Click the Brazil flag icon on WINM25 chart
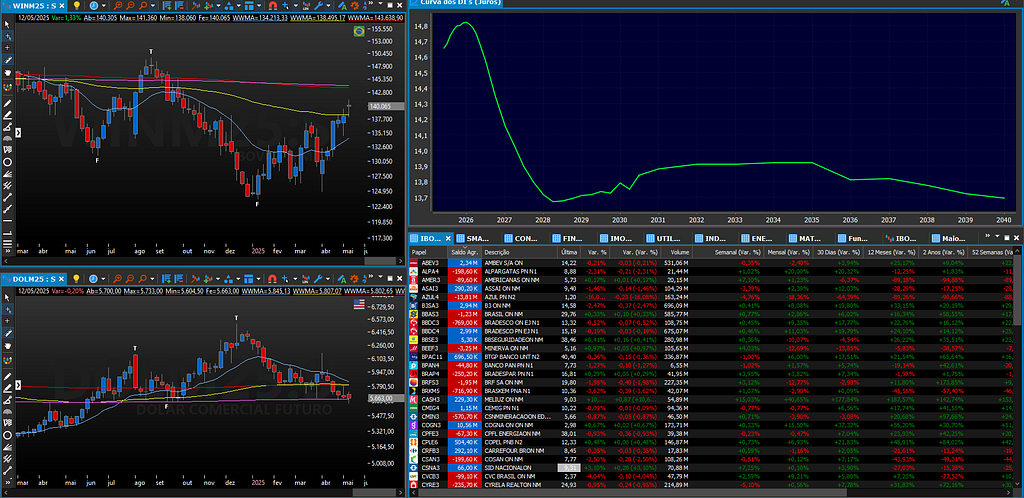The height and width of the screenshot is (498, 1024). pyautogui.click(x=359, y=31)
